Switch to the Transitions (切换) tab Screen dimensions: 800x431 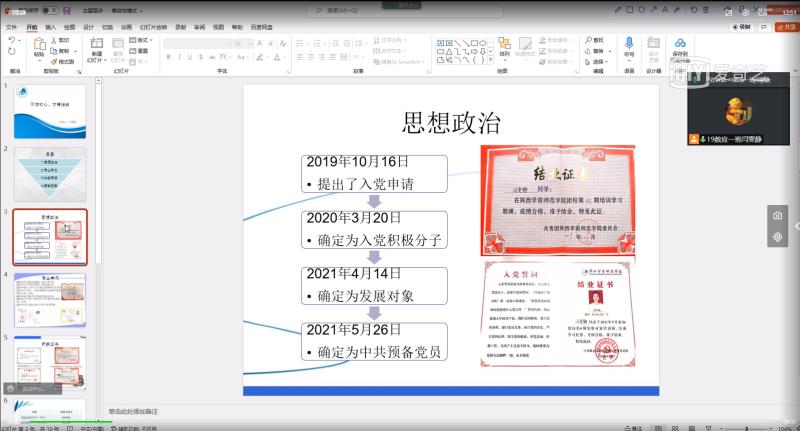point(107,27)
